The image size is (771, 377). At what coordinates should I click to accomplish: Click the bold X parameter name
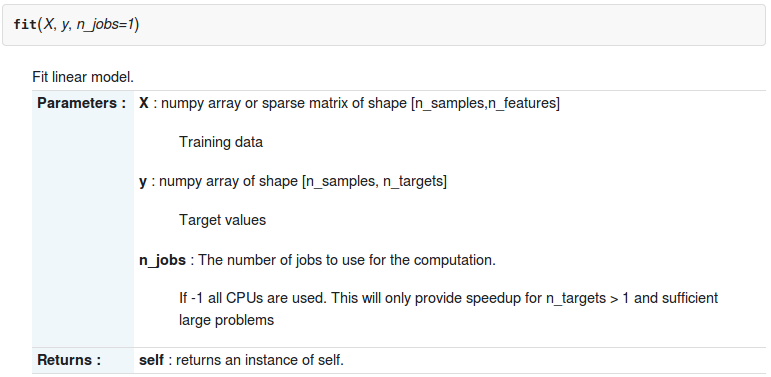click(144, 103)
